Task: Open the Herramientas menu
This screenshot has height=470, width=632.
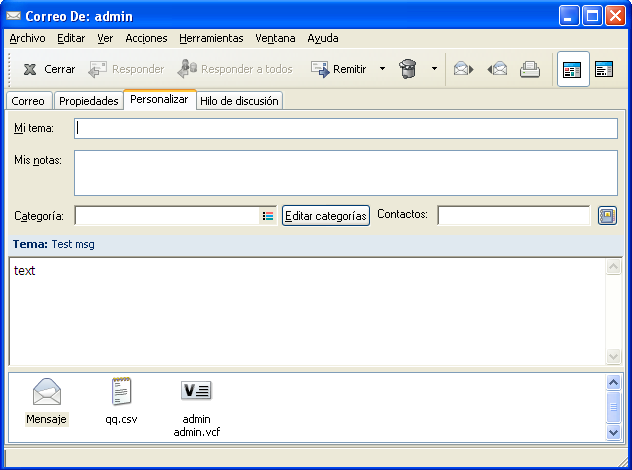Action: click(x=211, y=38)
